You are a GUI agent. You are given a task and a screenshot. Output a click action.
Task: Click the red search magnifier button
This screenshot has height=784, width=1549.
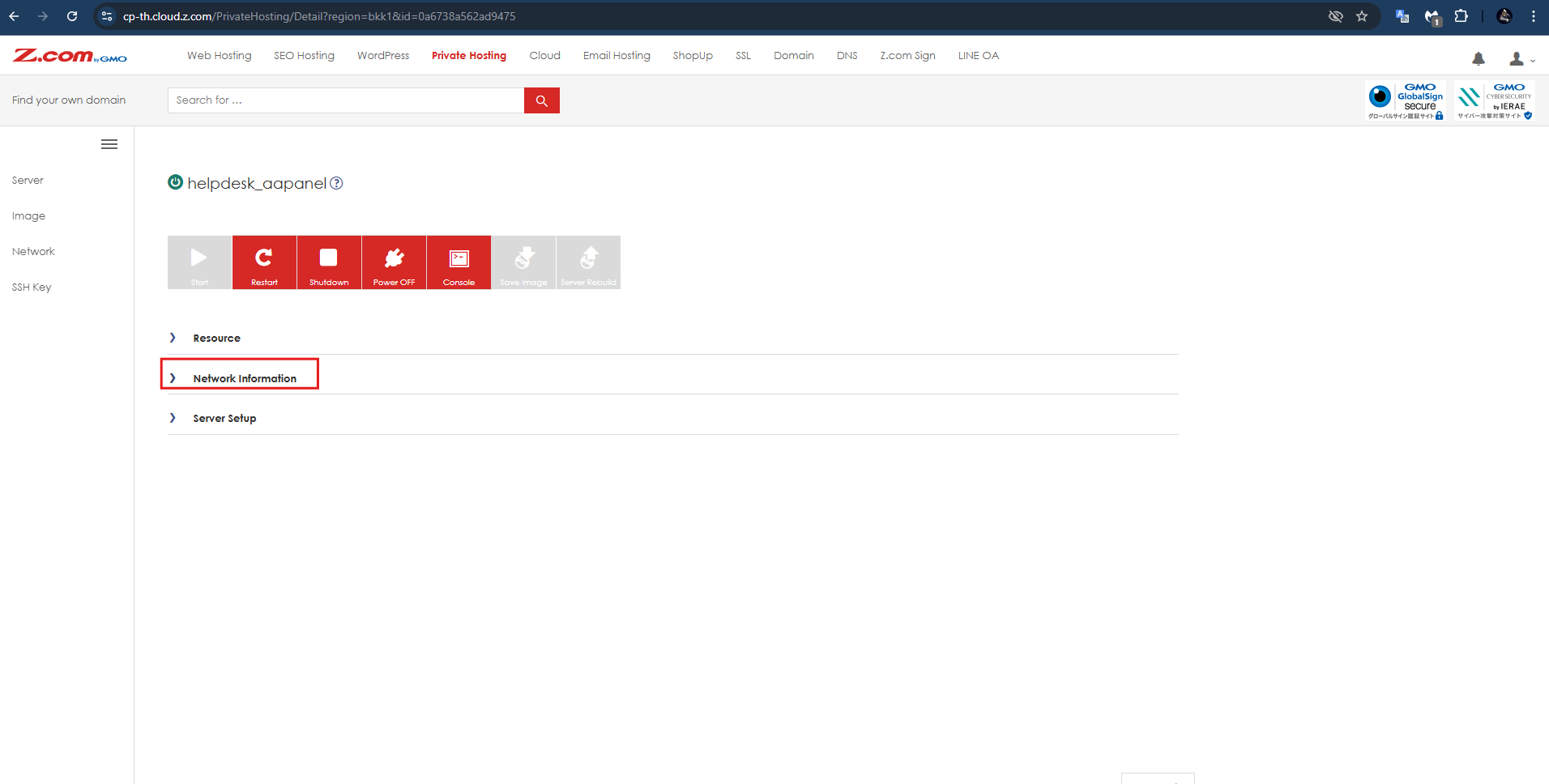[542, 100]
